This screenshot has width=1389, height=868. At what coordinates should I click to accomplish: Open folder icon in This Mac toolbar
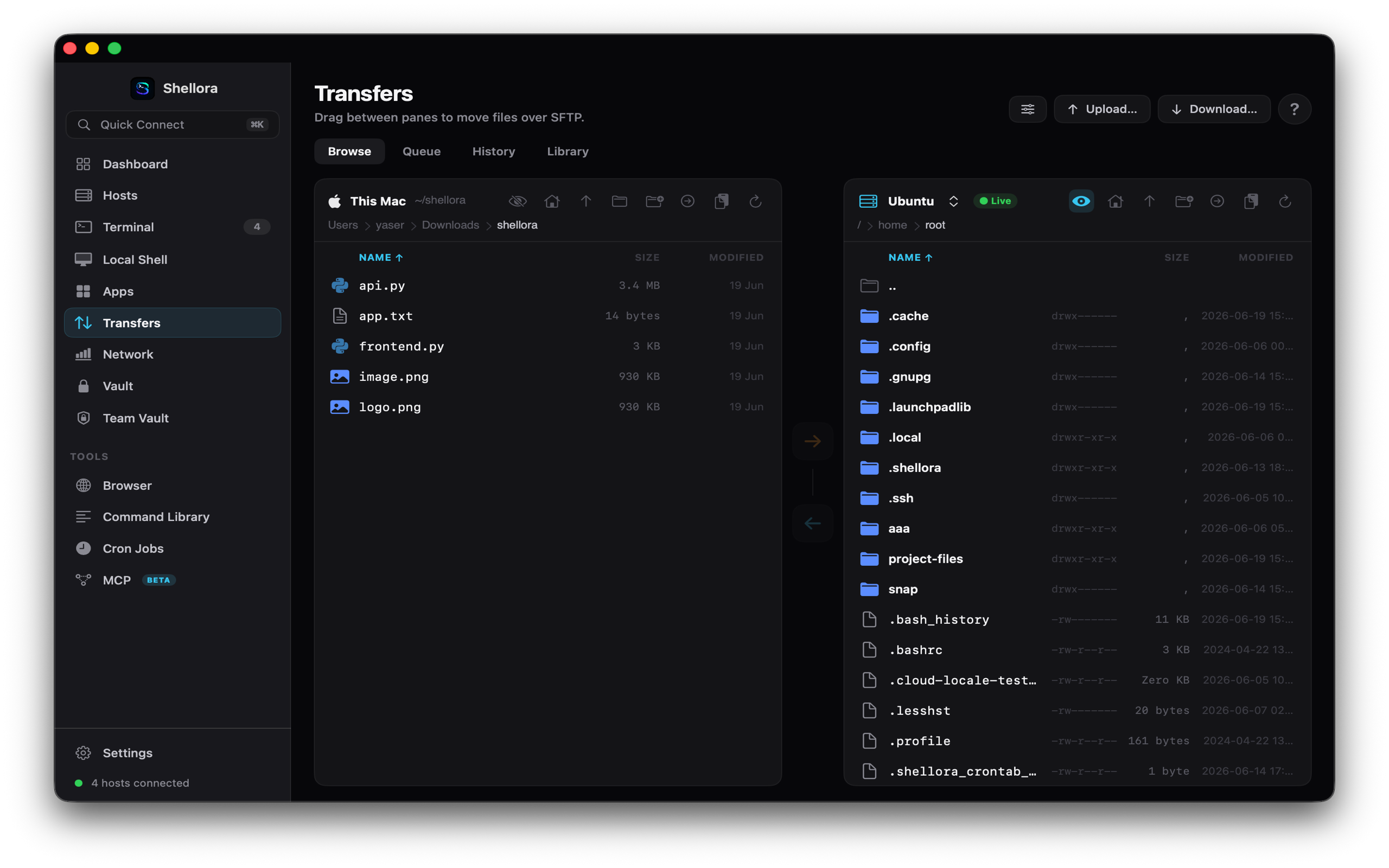(x=619, y=201)
